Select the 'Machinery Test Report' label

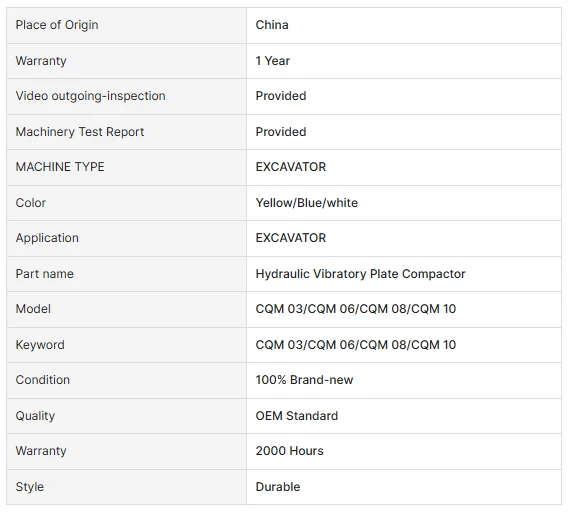80,132
